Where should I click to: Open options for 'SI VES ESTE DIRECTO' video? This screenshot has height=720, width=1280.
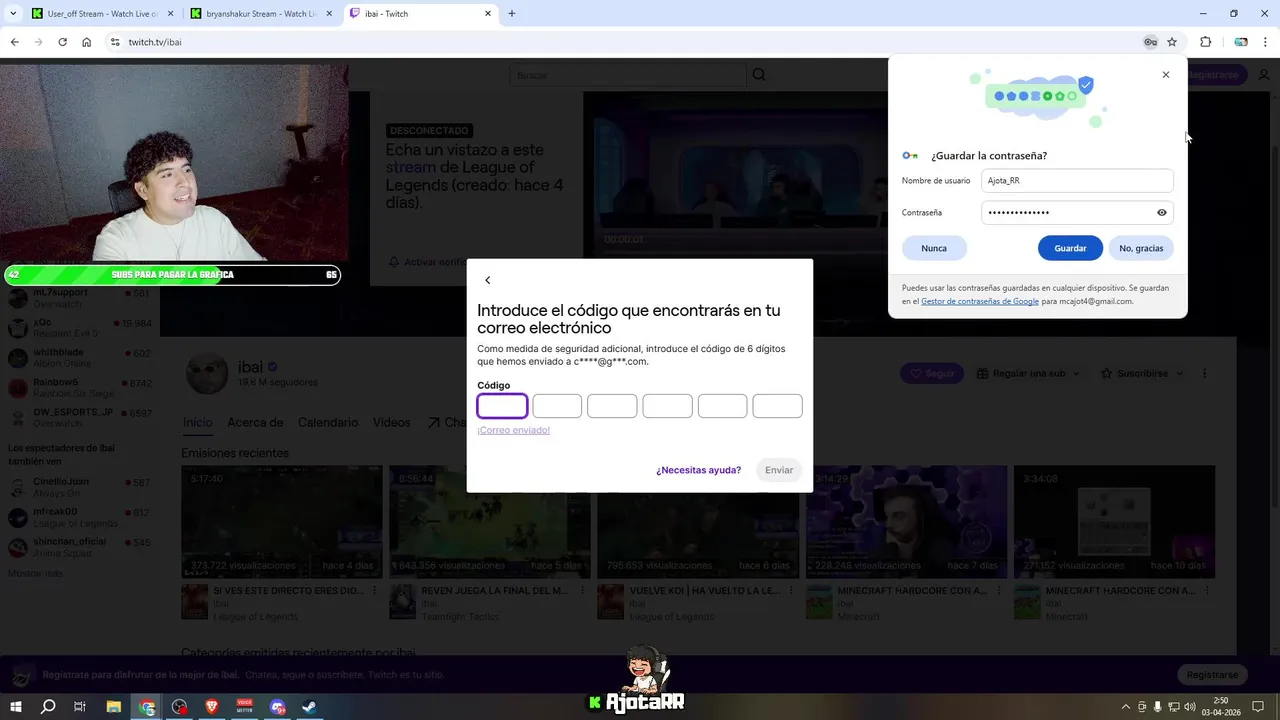(374, 591)
